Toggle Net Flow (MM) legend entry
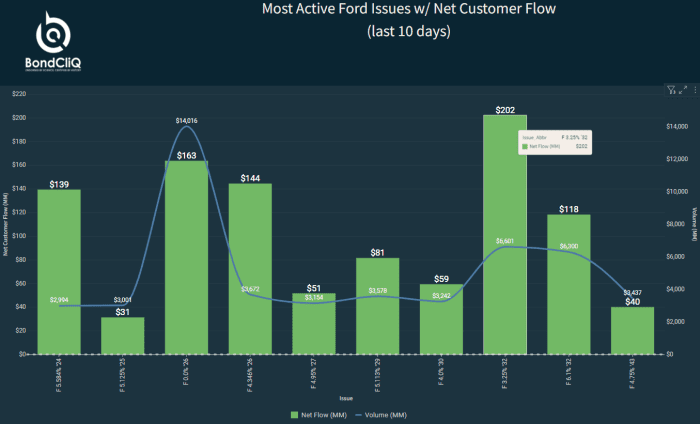 319,415
